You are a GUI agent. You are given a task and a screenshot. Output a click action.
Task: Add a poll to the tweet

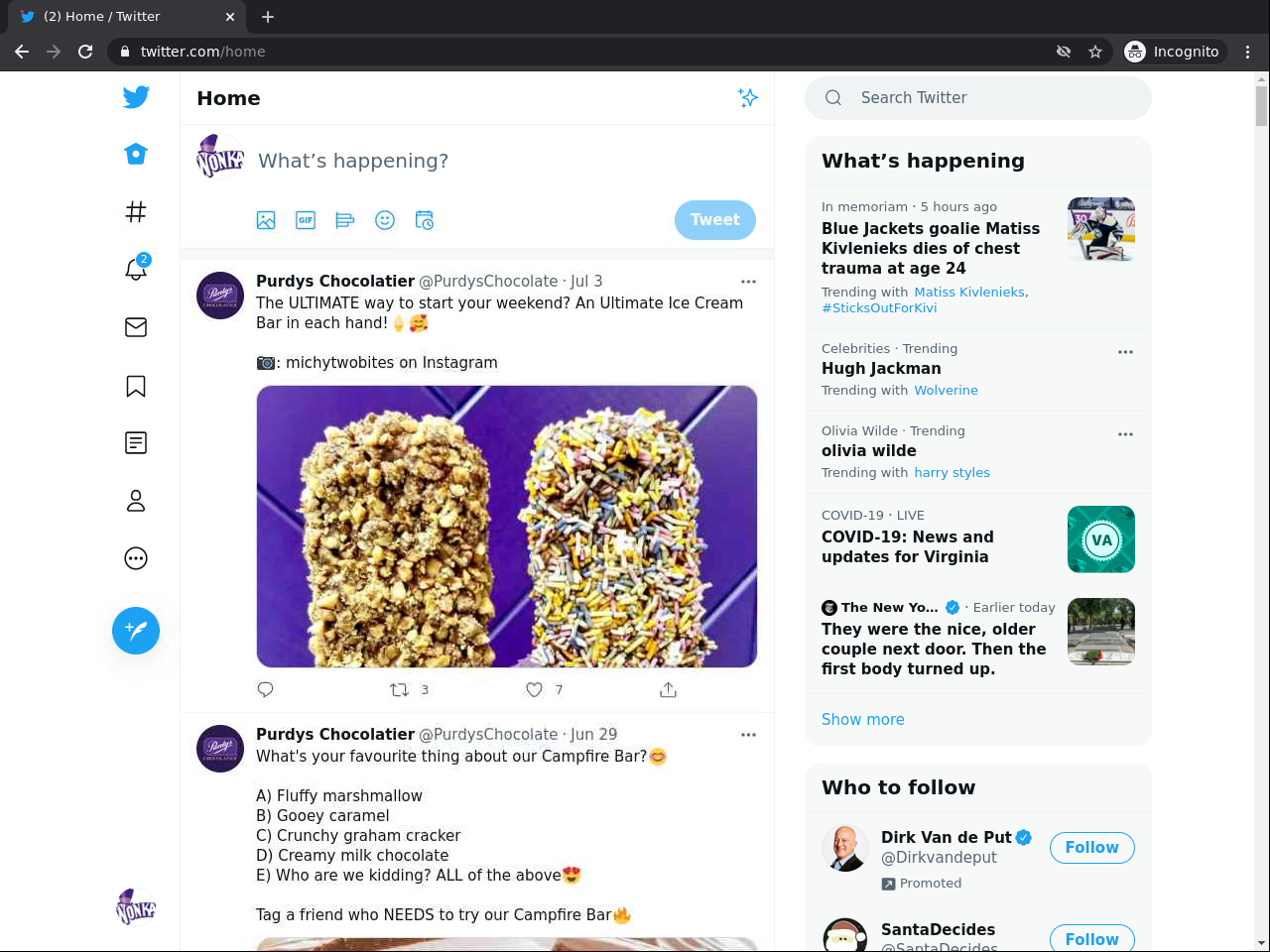(345, 220)
